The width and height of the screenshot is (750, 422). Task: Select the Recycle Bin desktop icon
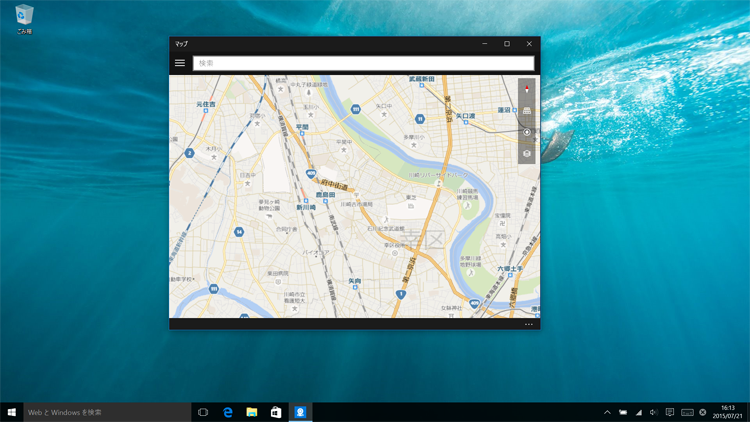point(24,19)
